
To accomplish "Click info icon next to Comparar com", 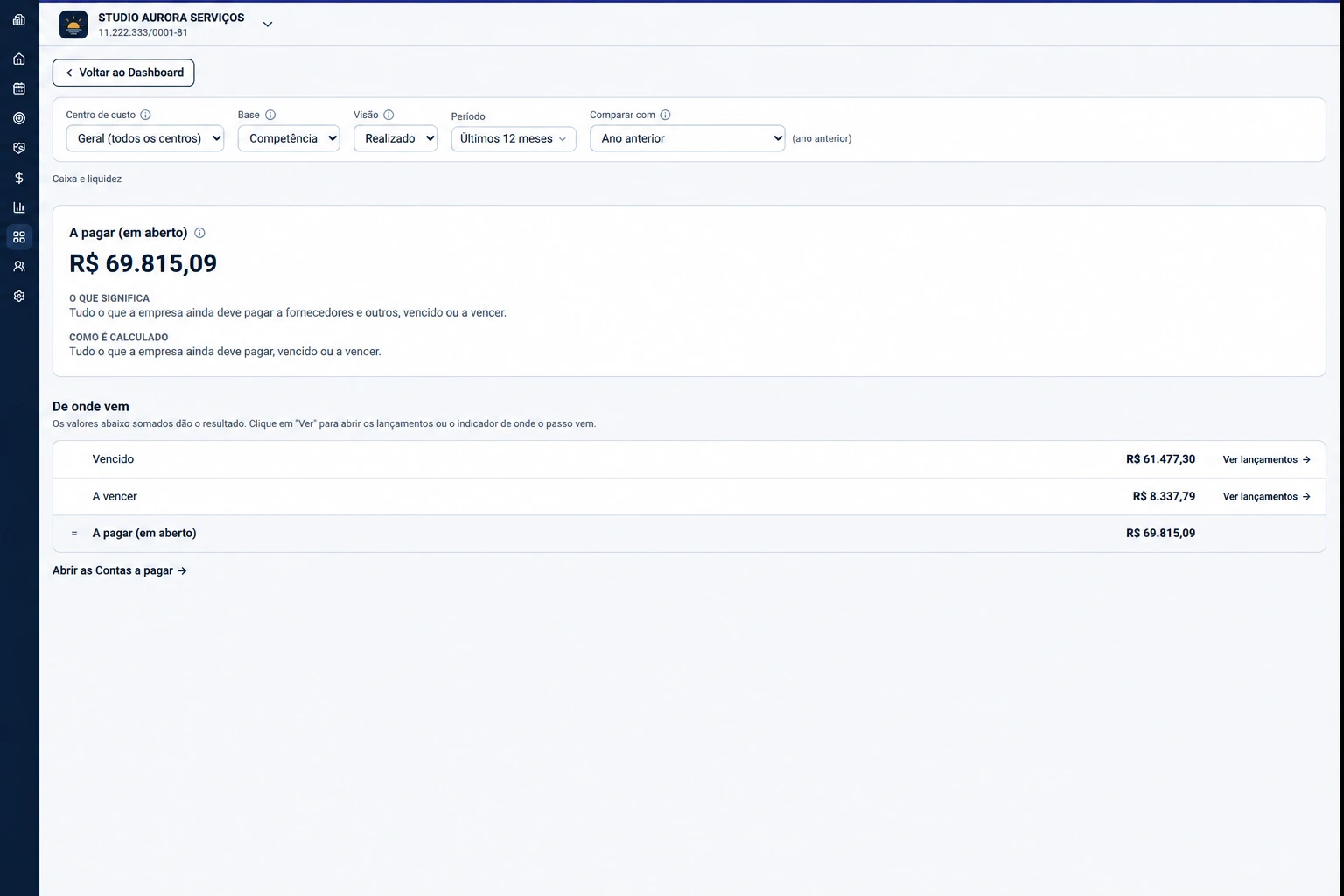I will (665, 115).
